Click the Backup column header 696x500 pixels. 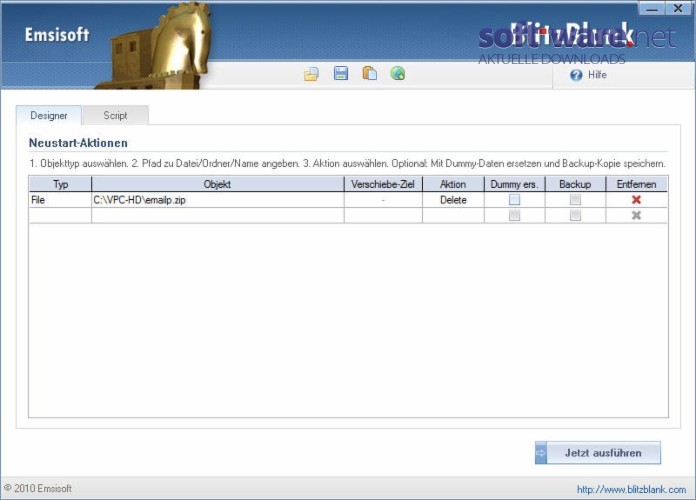point(575,184)
